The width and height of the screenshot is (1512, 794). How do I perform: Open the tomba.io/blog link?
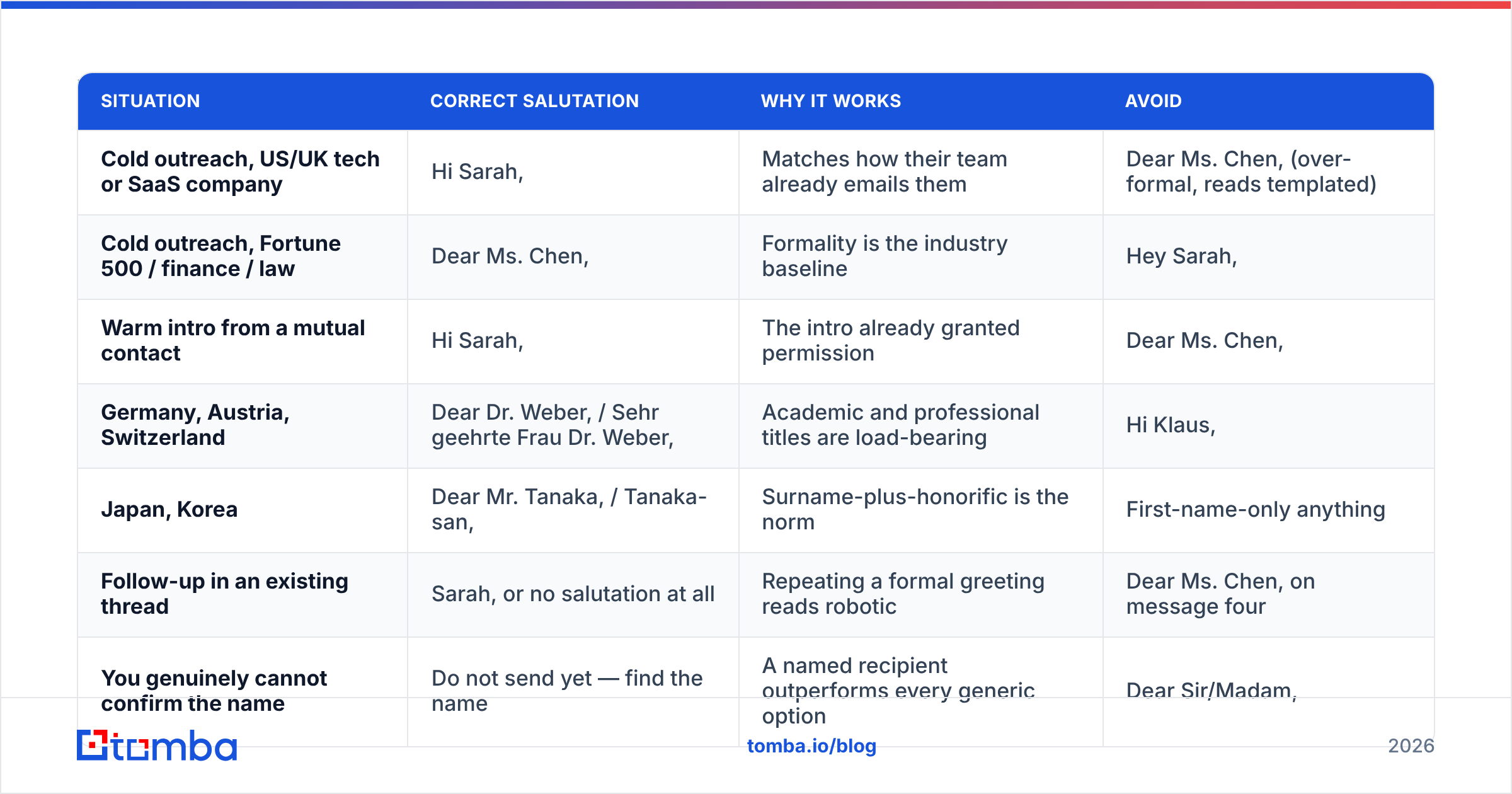(811, 746)
